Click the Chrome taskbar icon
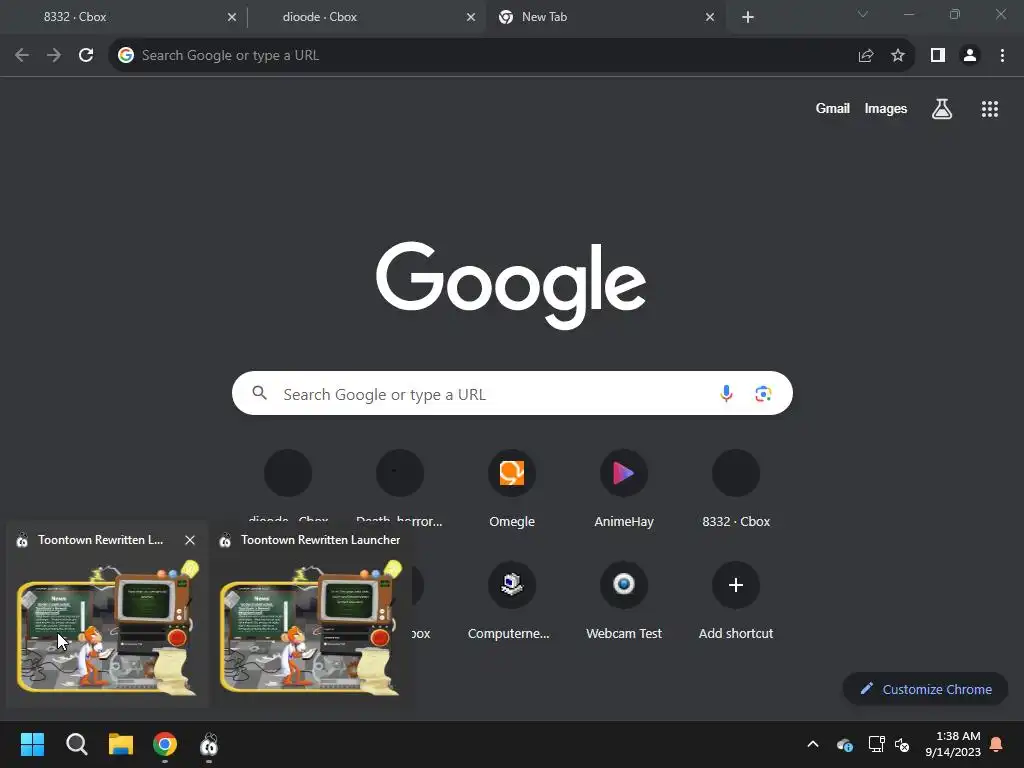1024x768 pixels. click(165, 744)
